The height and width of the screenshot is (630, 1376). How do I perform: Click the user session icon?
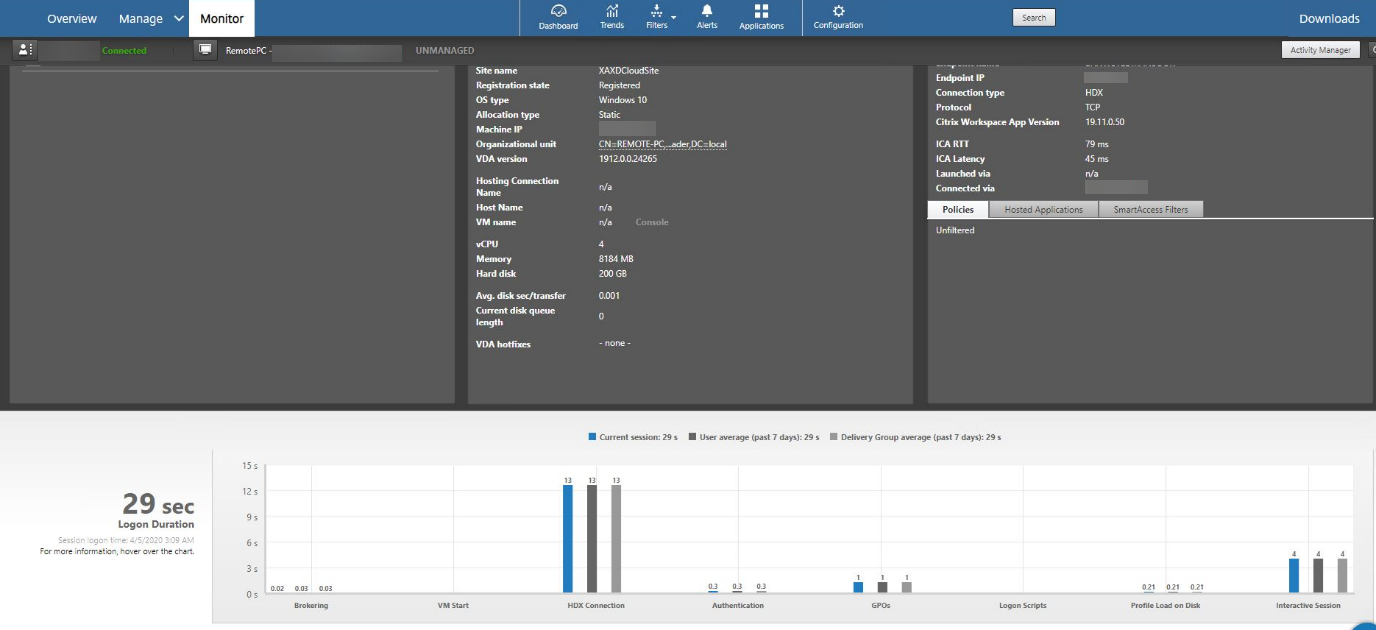point(26,50)
